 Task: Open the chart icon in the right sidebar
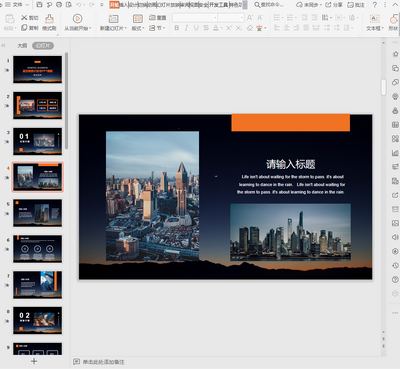coord(395,153)
